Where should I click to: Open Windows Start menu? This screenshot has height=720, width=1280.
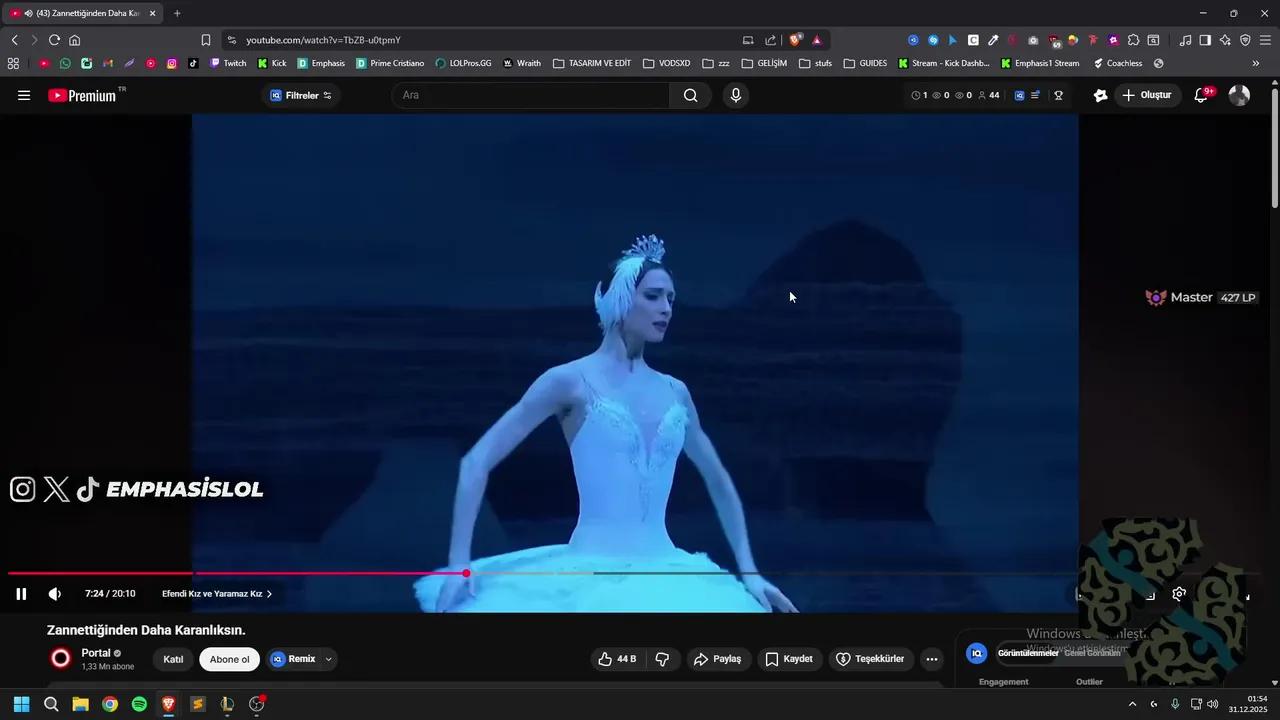pos(21,704)
